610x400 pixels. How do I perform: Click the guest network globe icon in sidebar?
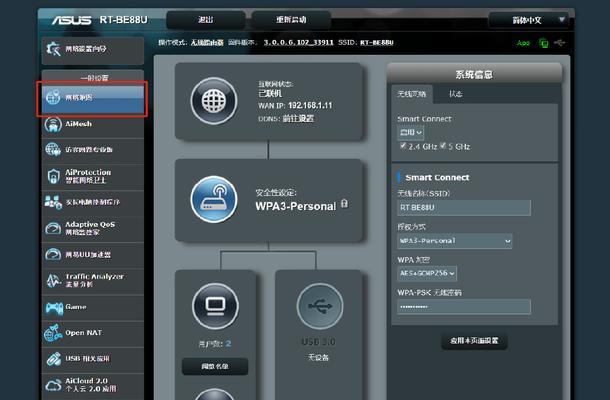point(53,149)
